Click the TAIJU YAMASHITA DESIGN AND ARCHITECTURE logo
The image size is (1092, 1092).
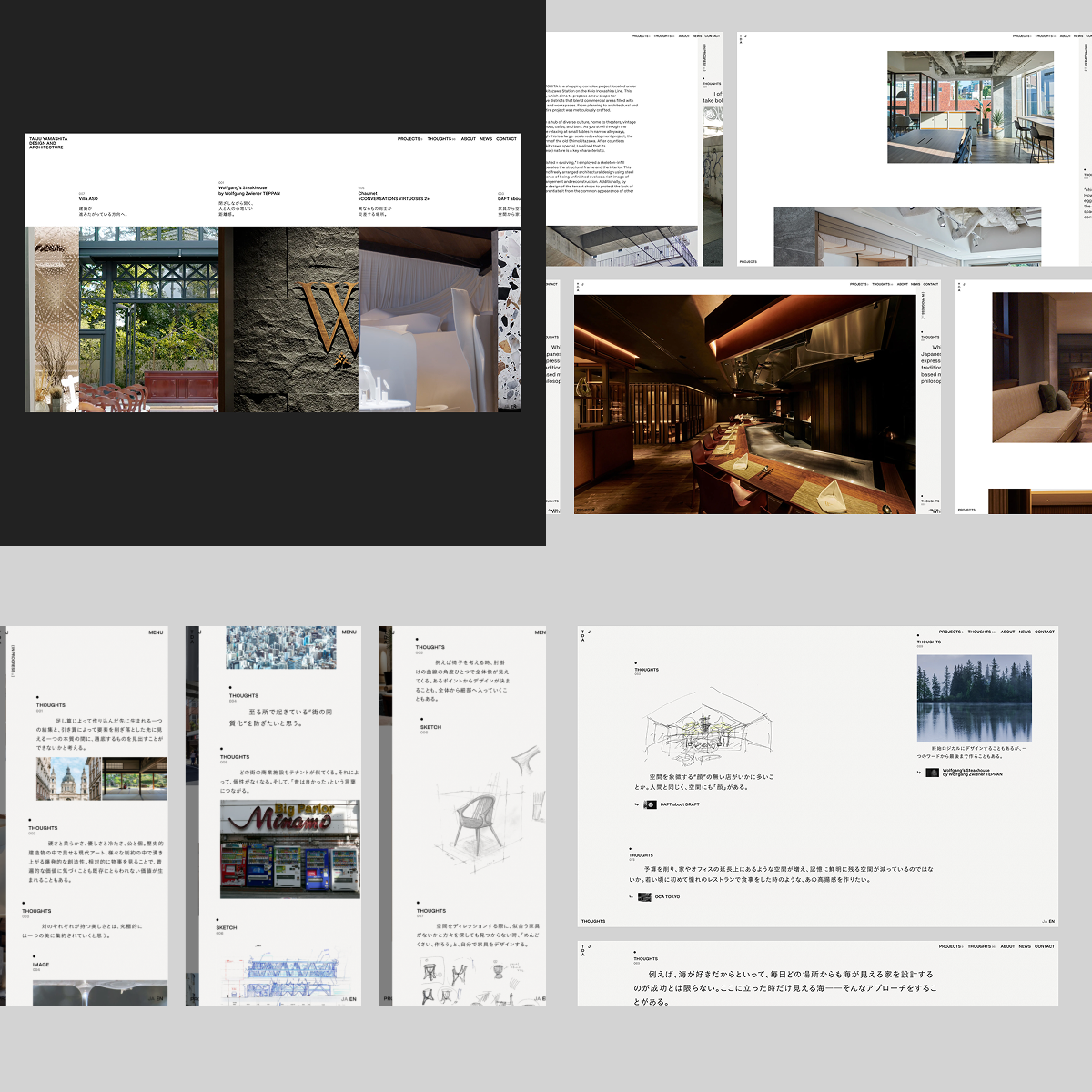pos(47,143)
